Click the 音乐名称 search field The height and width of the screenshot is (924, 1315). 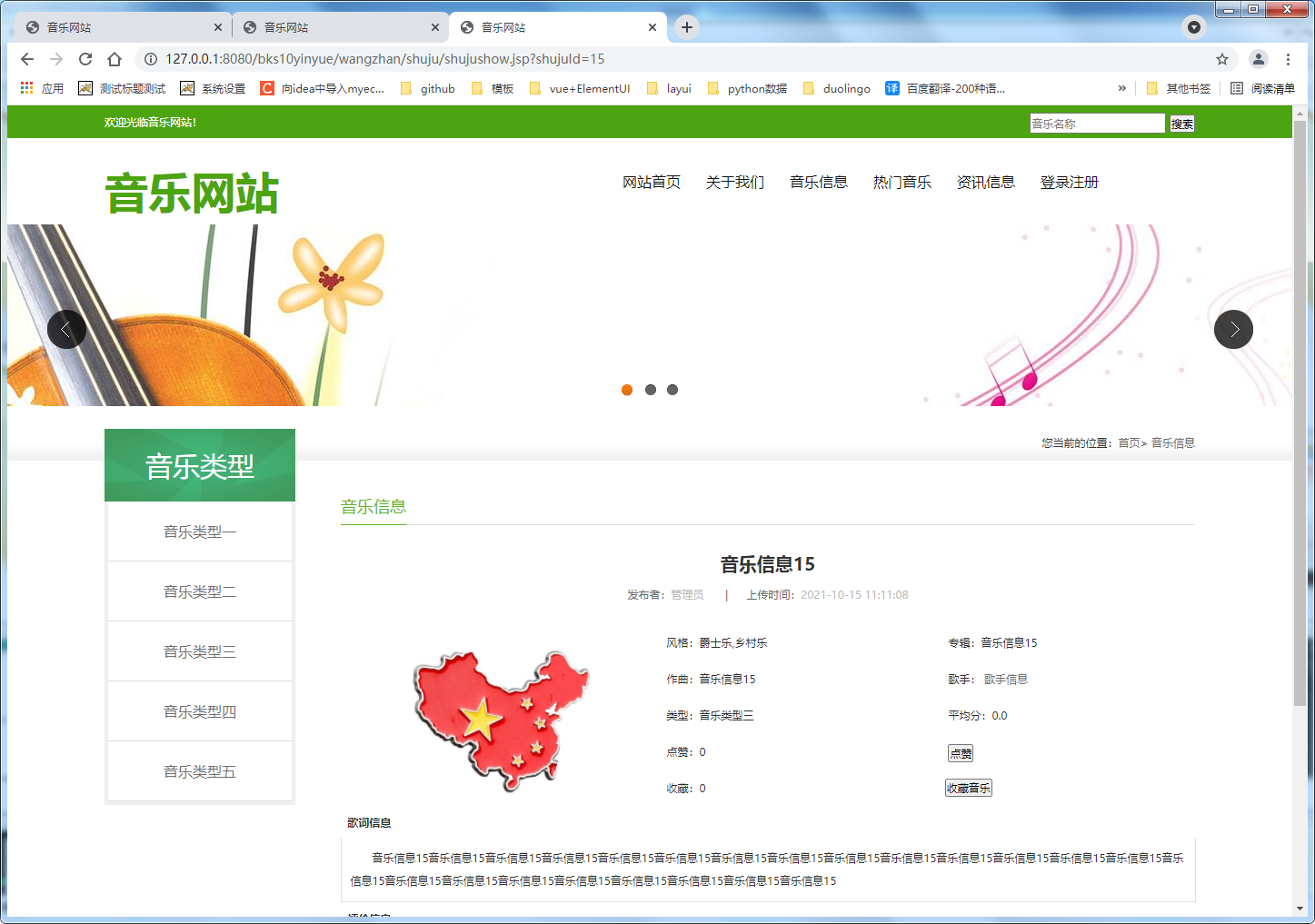(1097, 124)
